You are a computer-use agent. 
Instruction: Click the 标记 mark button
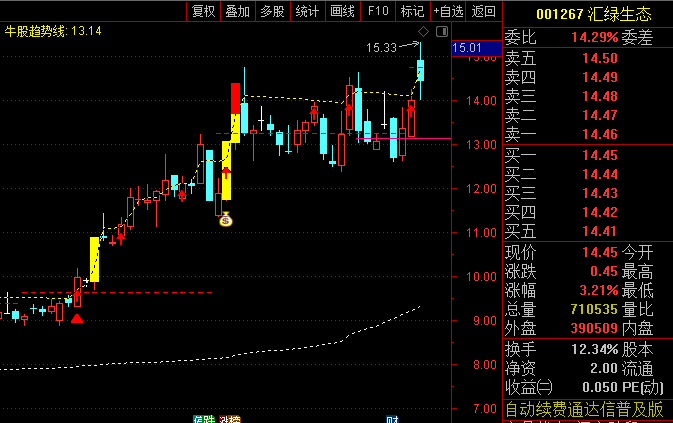pyautogui.click(x=412, y=11)
